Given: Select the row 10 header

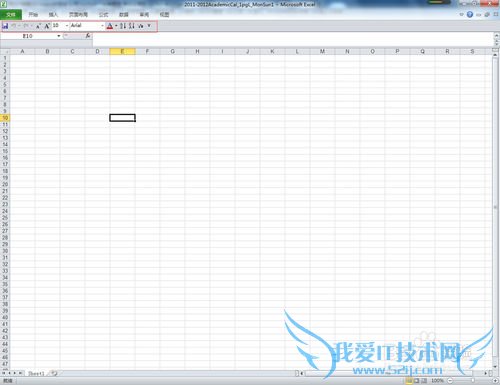Looking at the screenshot, I should [5, 118].
